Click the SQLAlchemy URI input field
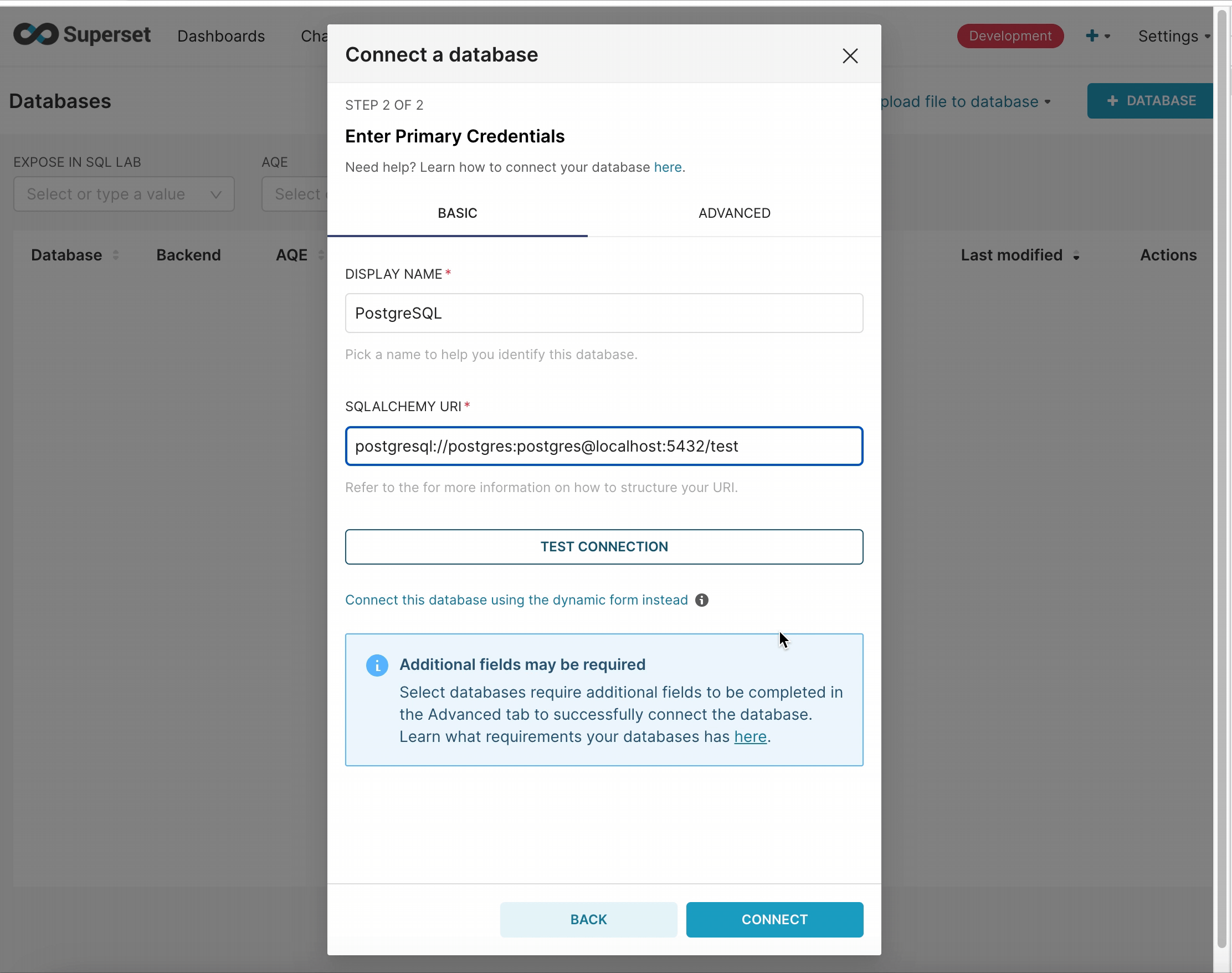The width and height of the screenshot is (1232, 973). (604, 446)
